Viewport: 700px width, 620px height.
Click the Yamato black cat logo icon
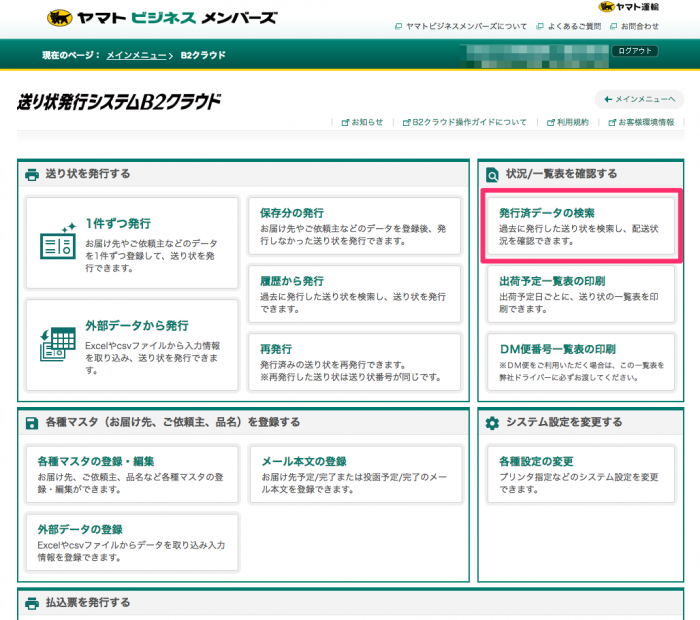tap(59, 18)
